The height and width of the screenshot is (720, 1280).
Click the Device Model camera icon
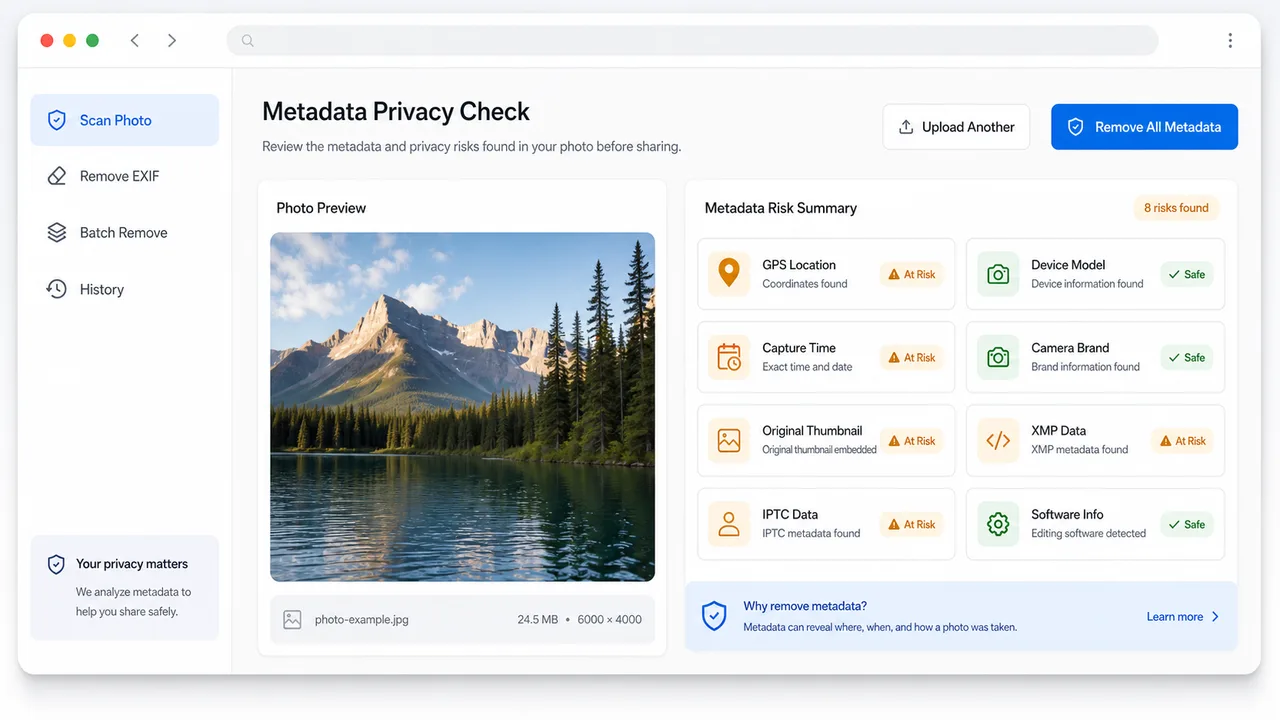pyautogui.click(x=998, y=274)
